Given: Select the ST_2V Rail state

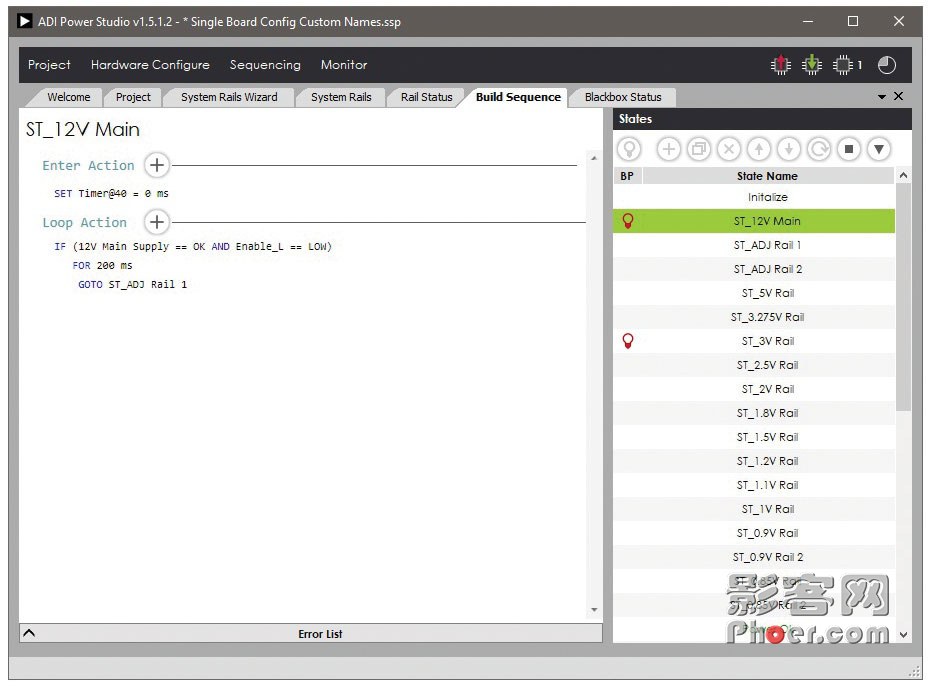Looking at the screenshot, I should click(x=768, y=389).
